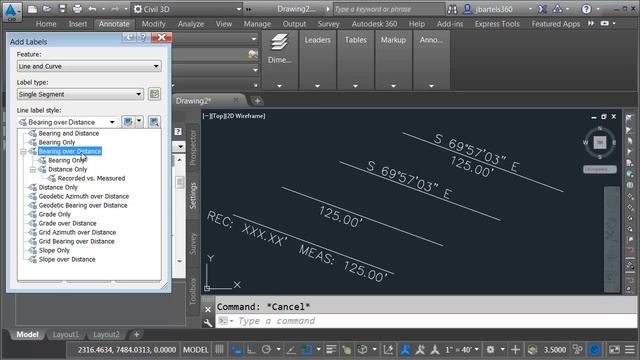Toggle object snap tracking in status bar
640x360 pixels.
(x=291, y=350)
